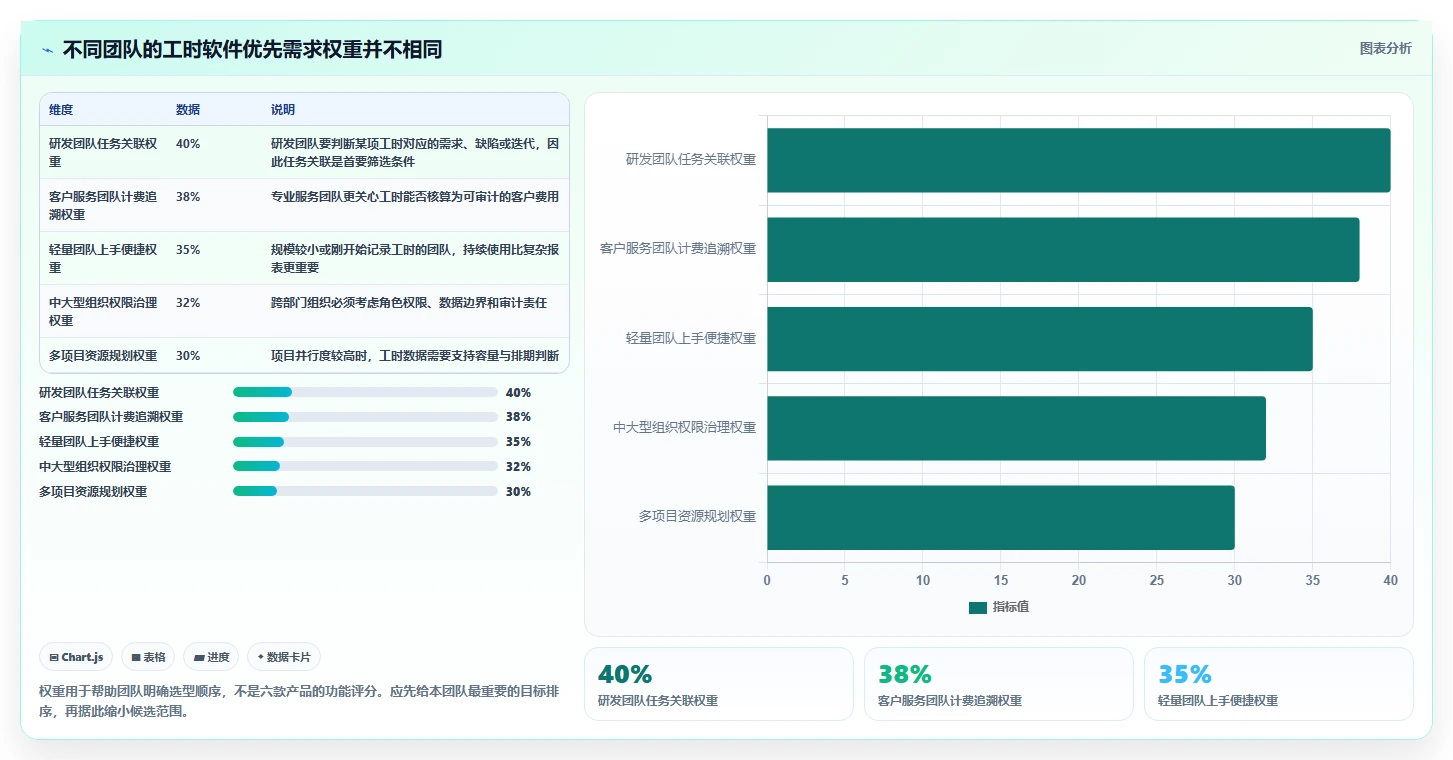This screenshot has width=1453, height=760.
Task: Click the 轻量团队上手便捷权重 progress bar
Action: pos(365,442)
